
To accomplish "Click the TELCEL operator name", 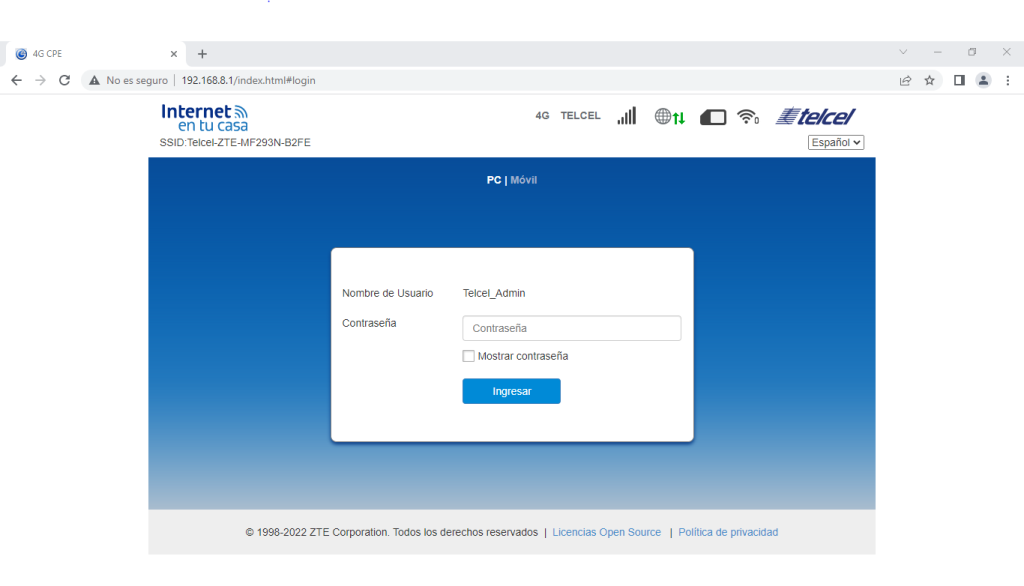I will (x=580, y=116).
